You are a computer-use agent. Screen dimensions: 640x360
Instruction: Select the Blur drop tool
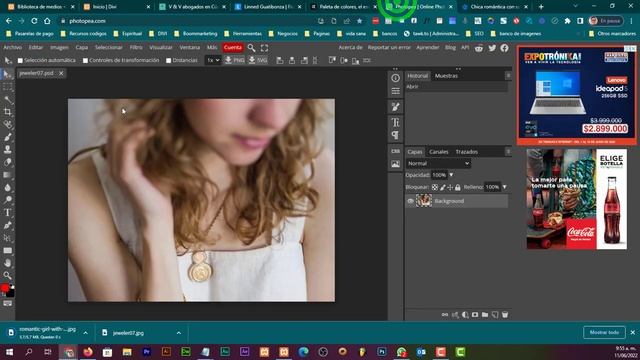click(x=7, y=187)
